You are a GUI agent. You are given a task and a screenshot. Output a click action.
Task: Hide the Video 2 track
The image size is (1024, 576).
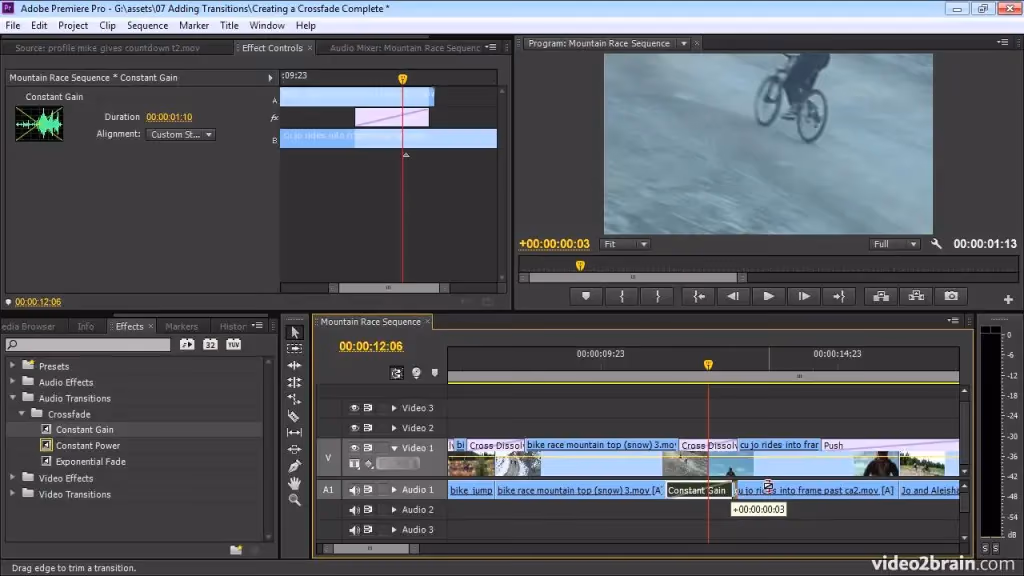pyautogui.click(x=354, y=427)
